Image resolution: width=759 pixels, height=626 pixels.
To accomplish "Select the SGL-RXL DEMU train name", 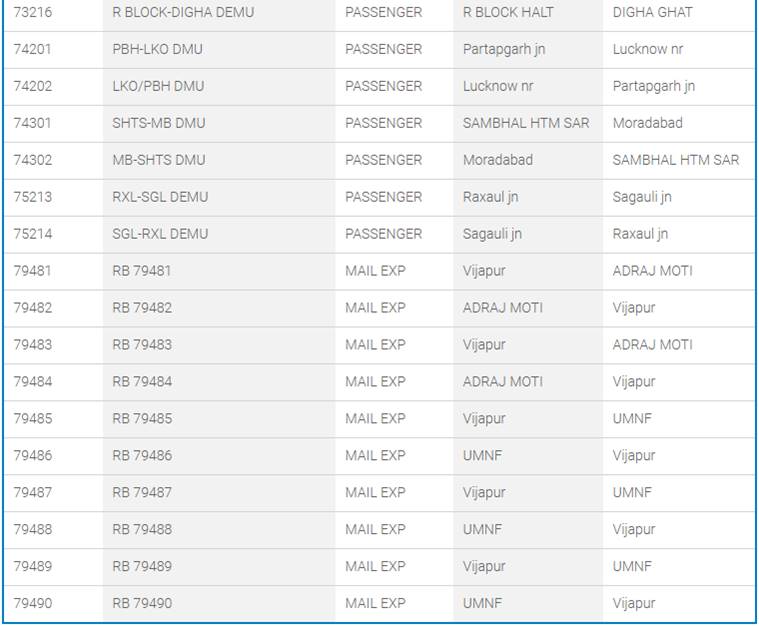I will point(160,234).
